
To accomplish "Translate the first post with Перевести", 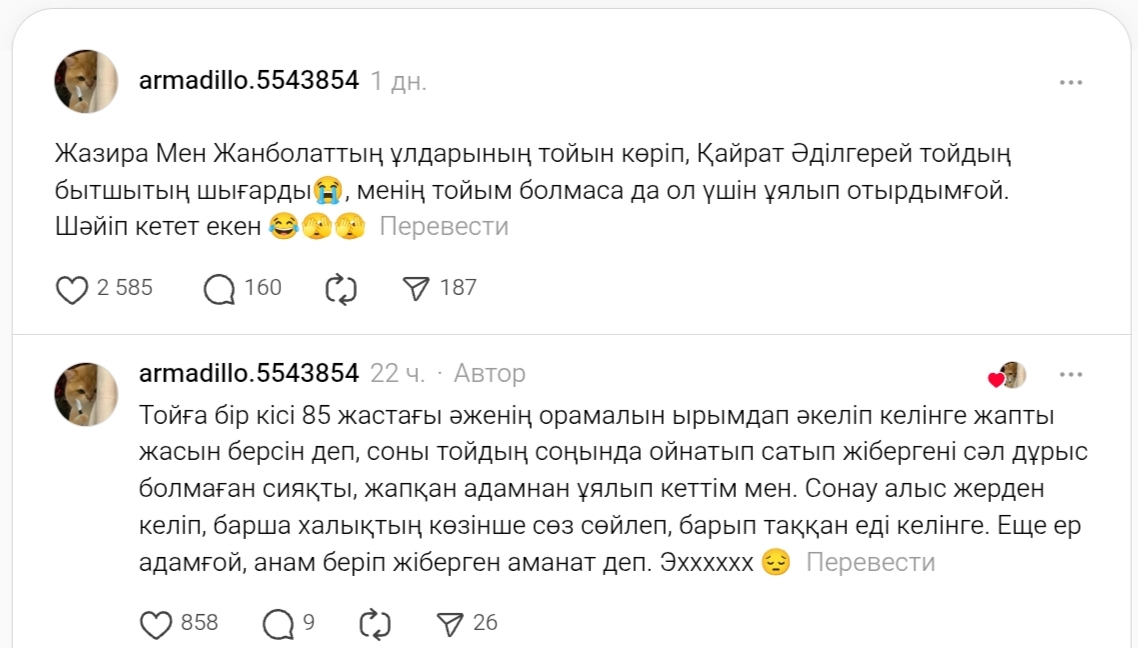I will pos(443,227).
